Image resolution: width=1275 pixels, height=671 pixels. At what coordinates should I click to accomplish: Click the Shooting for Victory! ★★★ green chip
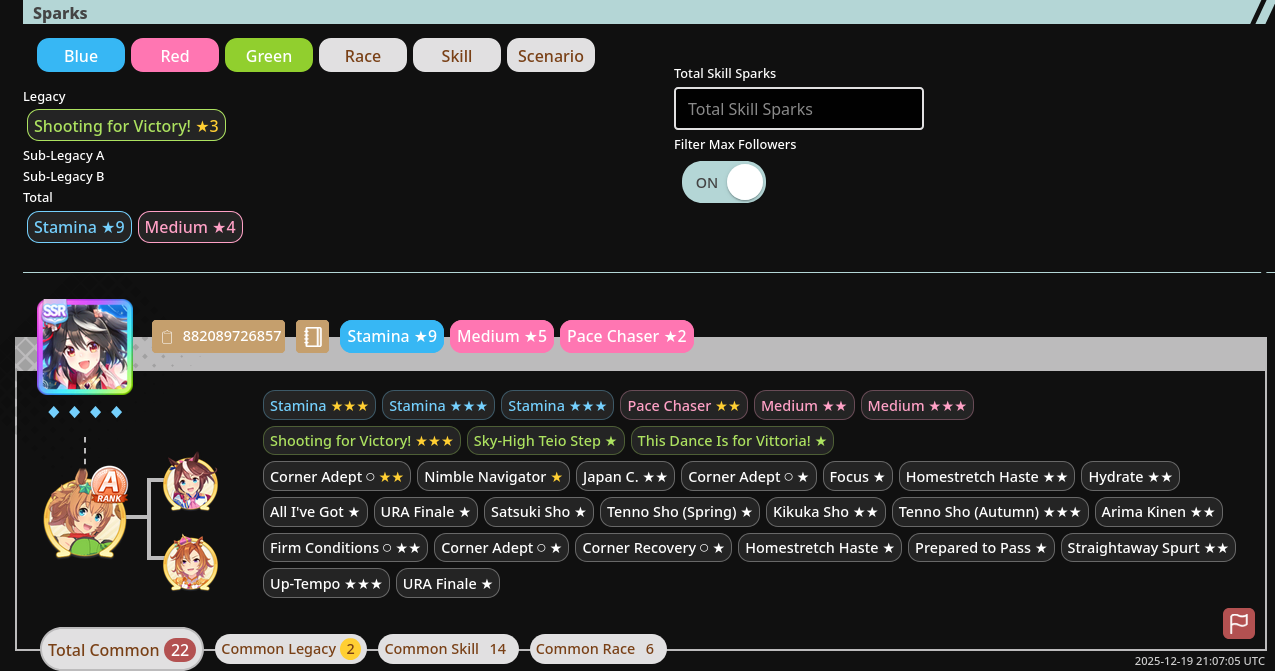pyautogui.click(x=362, y=441)
